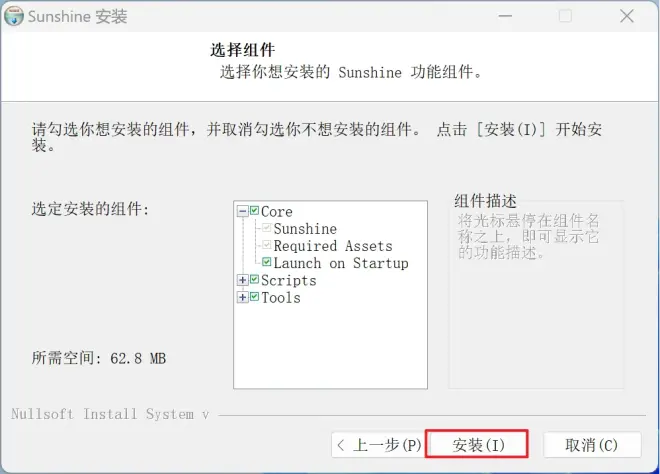The height and width of the screenshot is (474, 660).
Task: Click the 组件描述 group label
Action: click(x=485, y=201)
